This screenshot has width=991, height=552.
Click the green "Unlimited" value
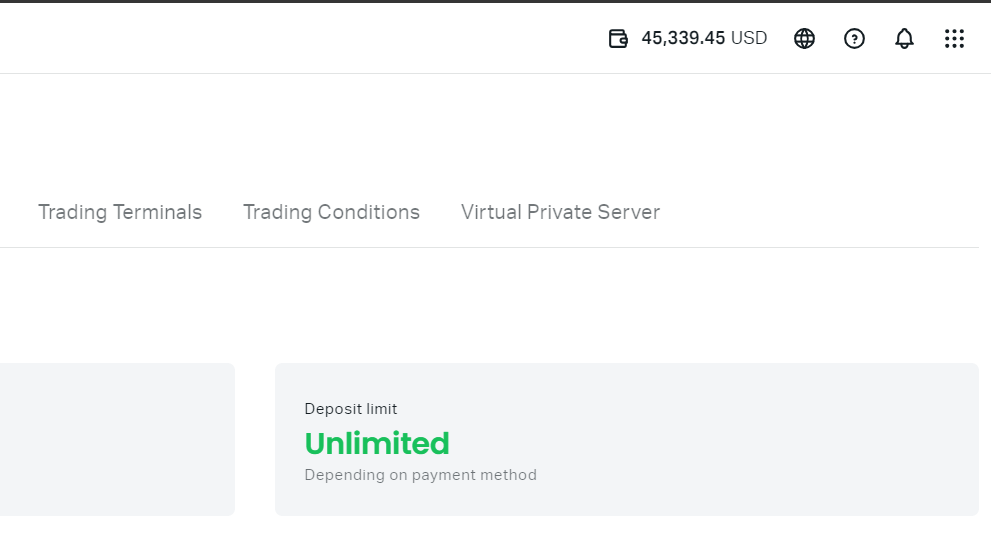coord(377,443)
